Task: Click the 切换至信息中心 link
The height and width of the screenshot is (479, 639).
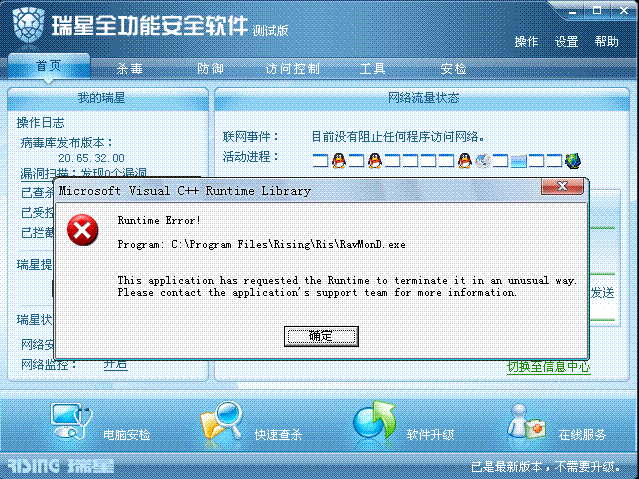Action: (549, 367)
